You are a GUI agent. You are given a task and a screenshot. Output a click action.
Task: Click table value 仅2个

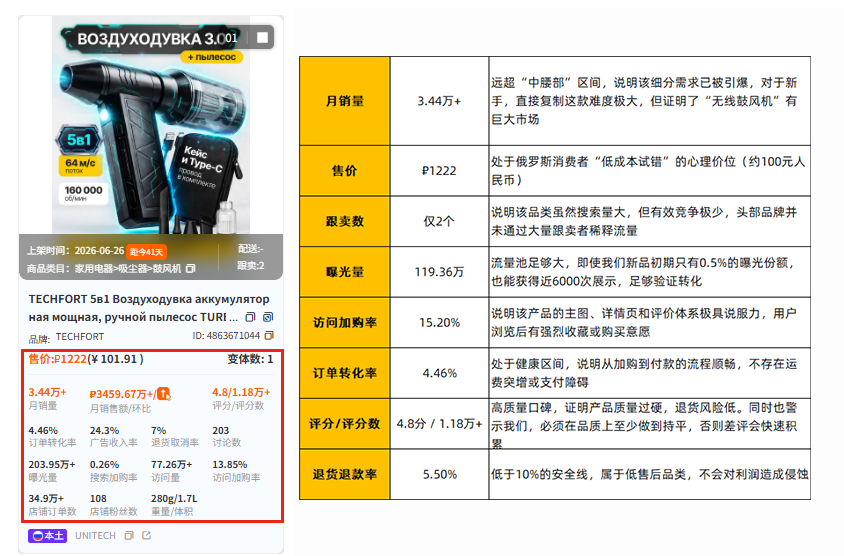click(x=439, y=221)
